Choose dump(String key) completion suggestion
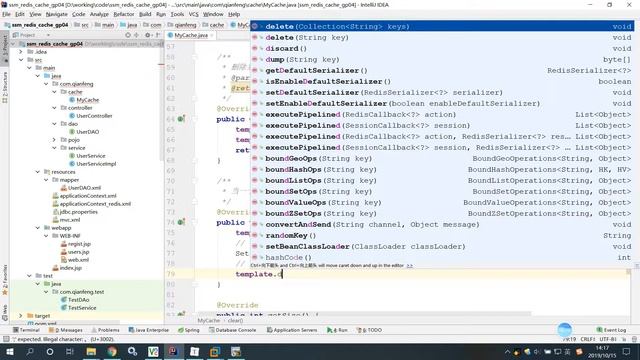The height and width of the screenshot is (360, 640). (442, 60)
